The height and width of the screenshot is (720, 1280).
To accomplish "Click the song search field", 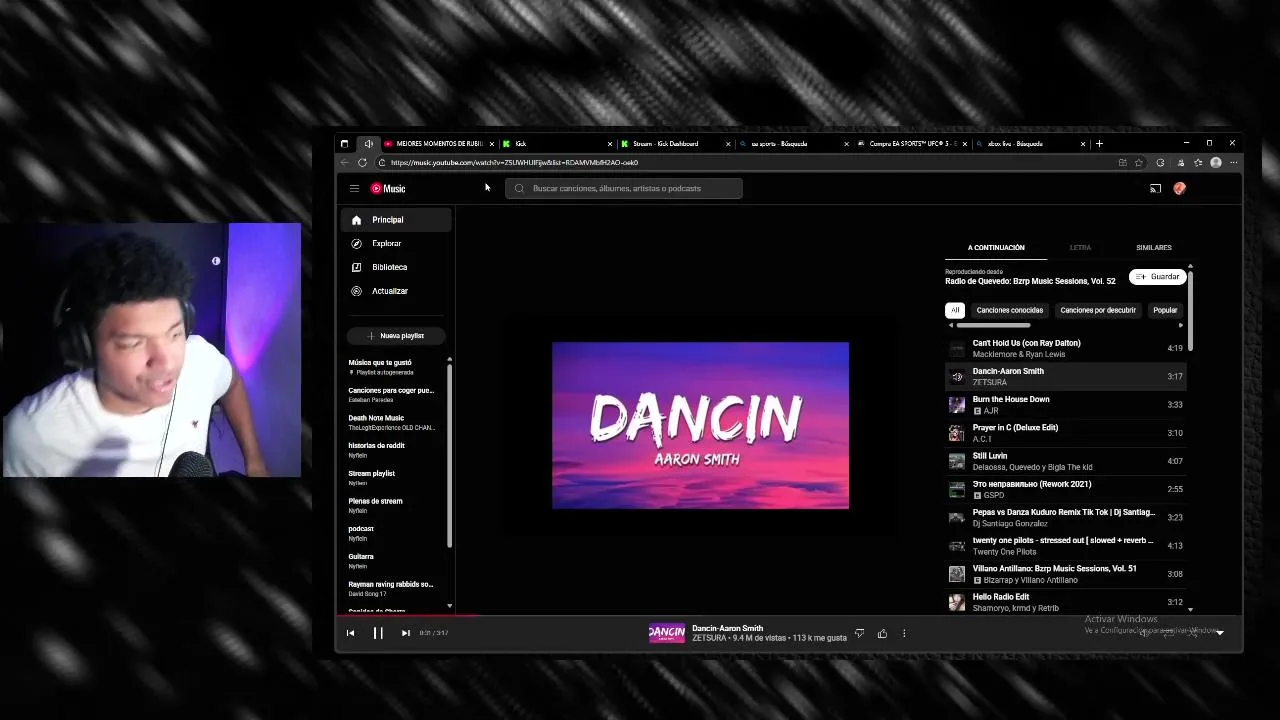I will (624, 188).
